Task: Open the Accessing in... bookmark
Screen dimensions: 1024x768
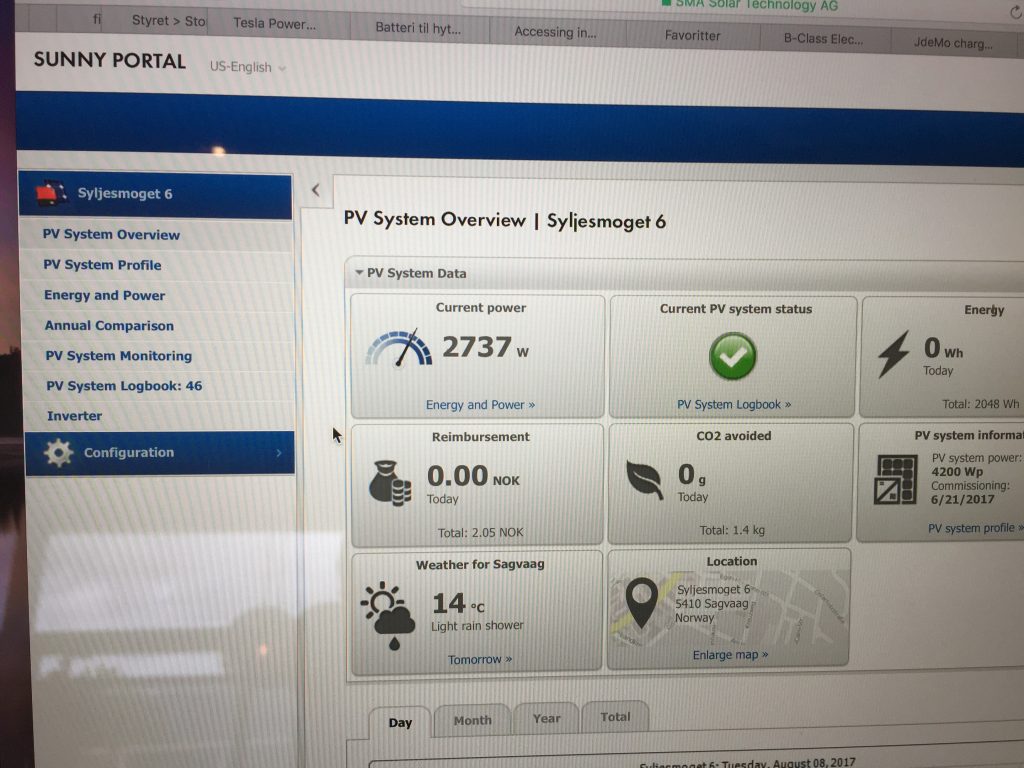Action: click(x=555, y=31)
